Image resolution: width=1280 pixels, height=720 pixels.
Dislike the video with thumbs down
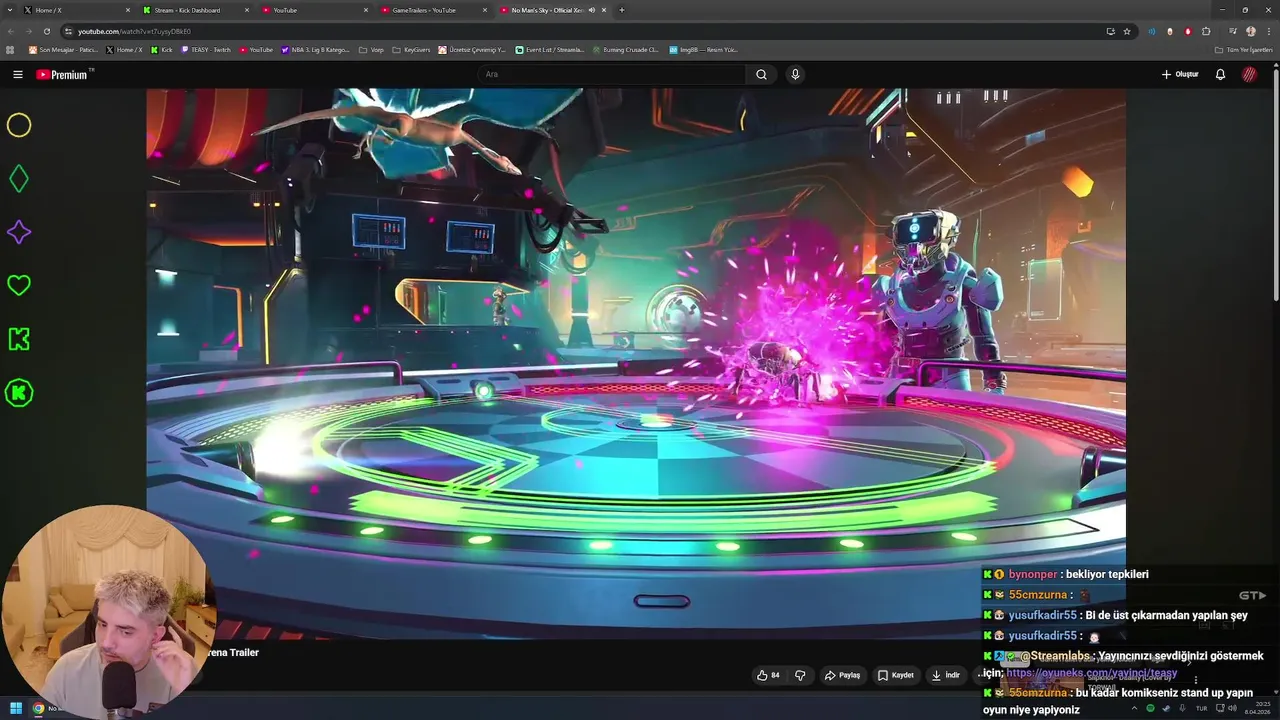800,675
